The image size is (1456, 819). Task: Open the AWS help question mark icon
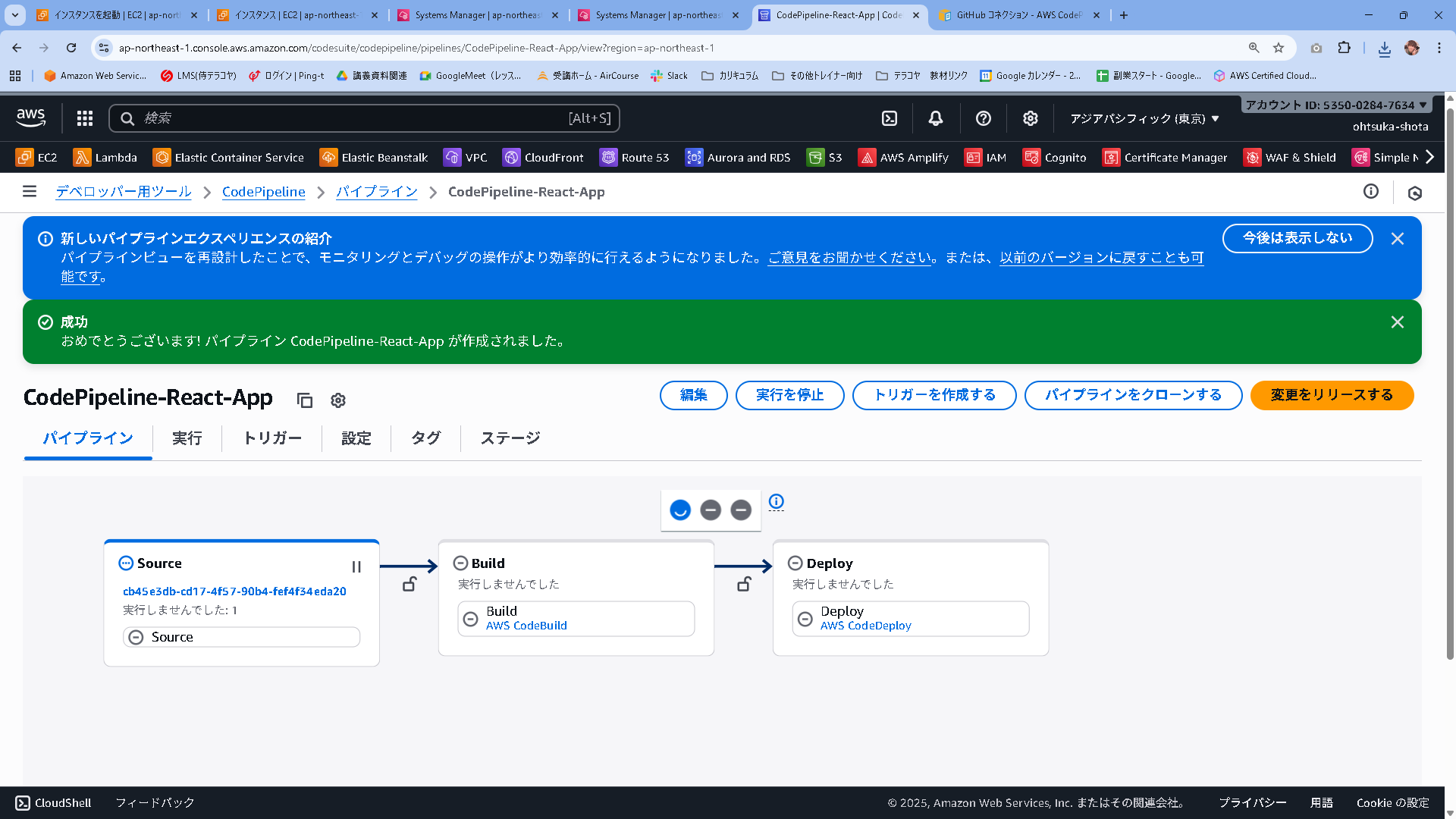point(983,118)
